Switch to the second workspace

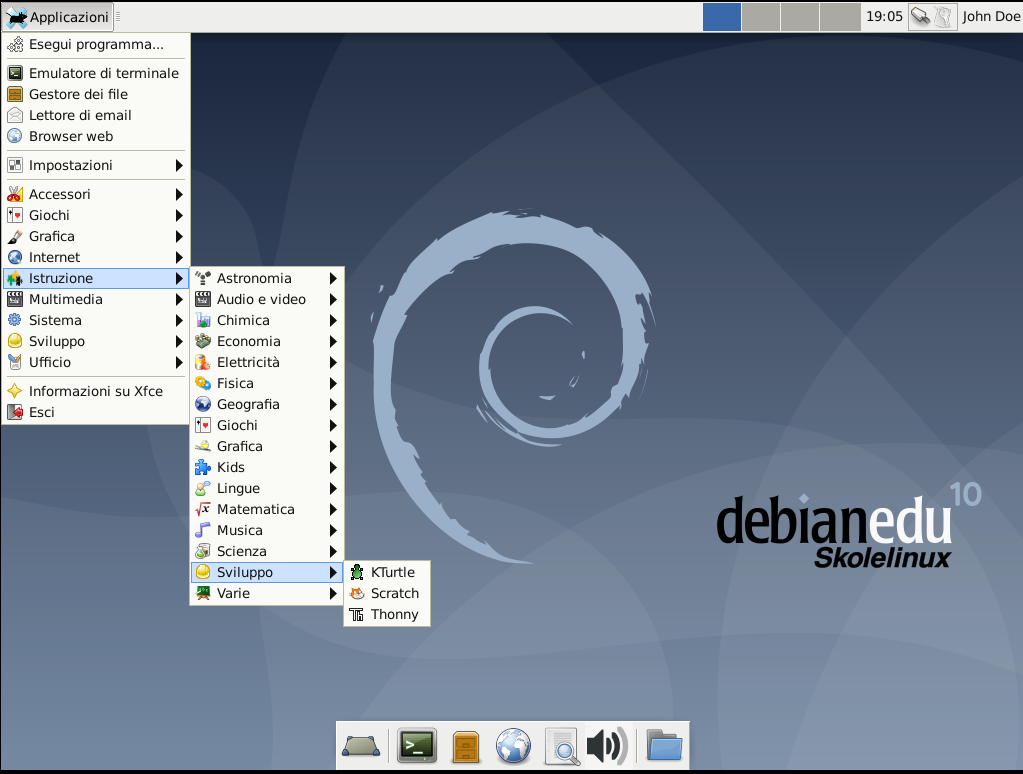761,17
